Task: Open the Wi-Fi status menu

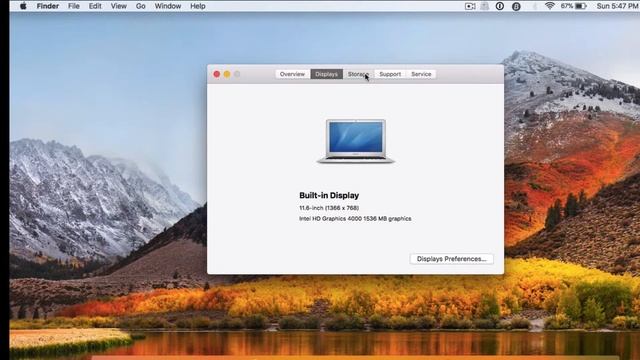Action: point(549,6)
